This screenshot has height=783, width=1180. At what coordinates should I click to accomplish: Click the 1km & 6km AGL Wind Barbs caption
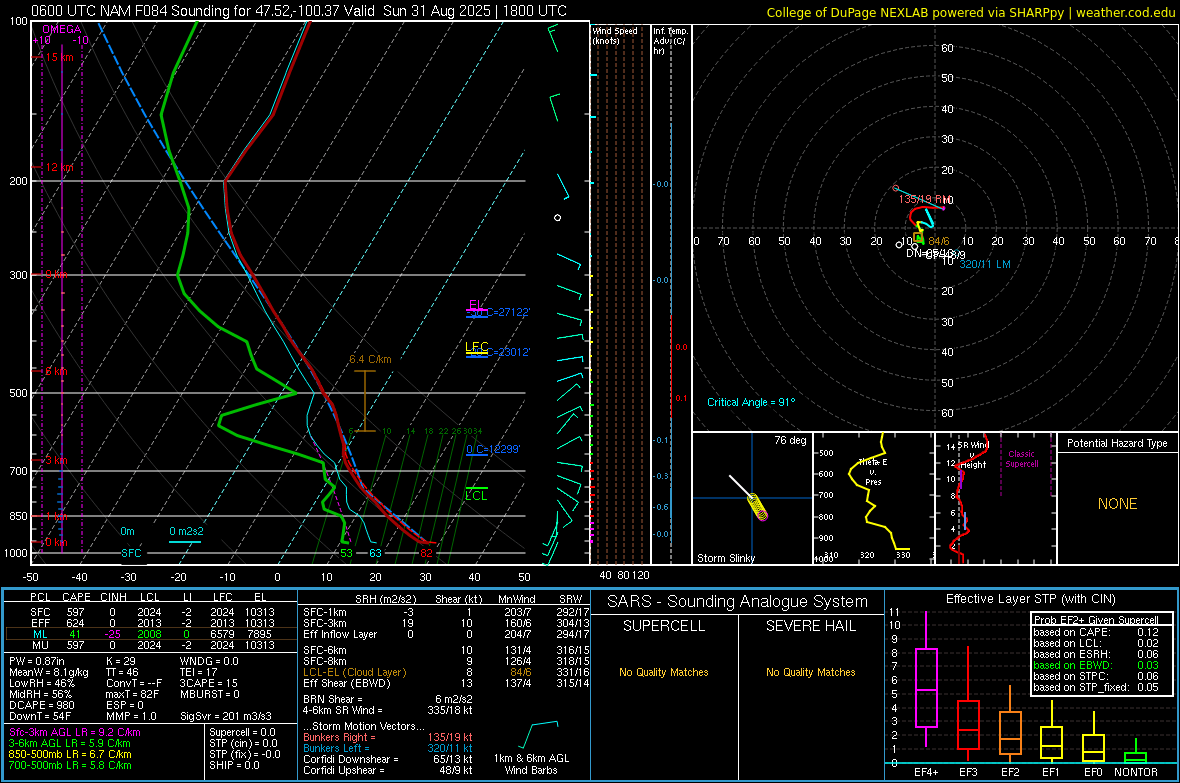coord(531,764)
